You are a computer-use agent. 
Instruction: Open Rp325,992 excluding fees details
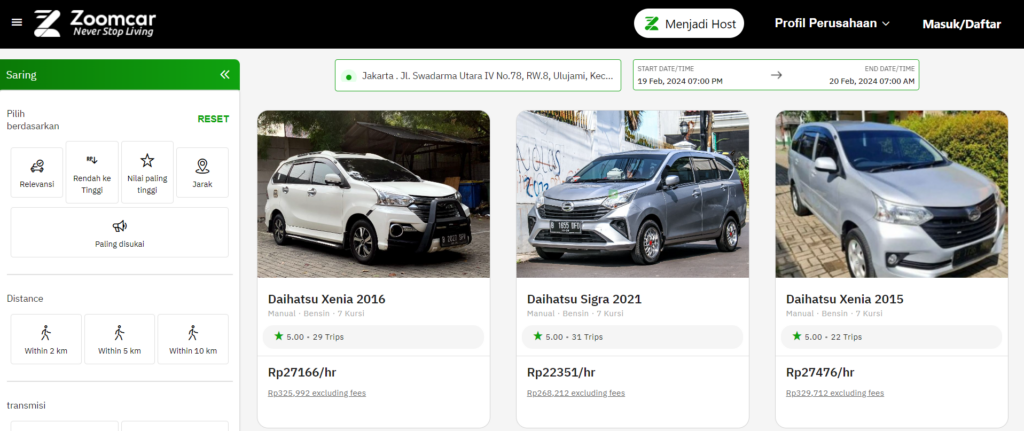[x=317, y=393]
